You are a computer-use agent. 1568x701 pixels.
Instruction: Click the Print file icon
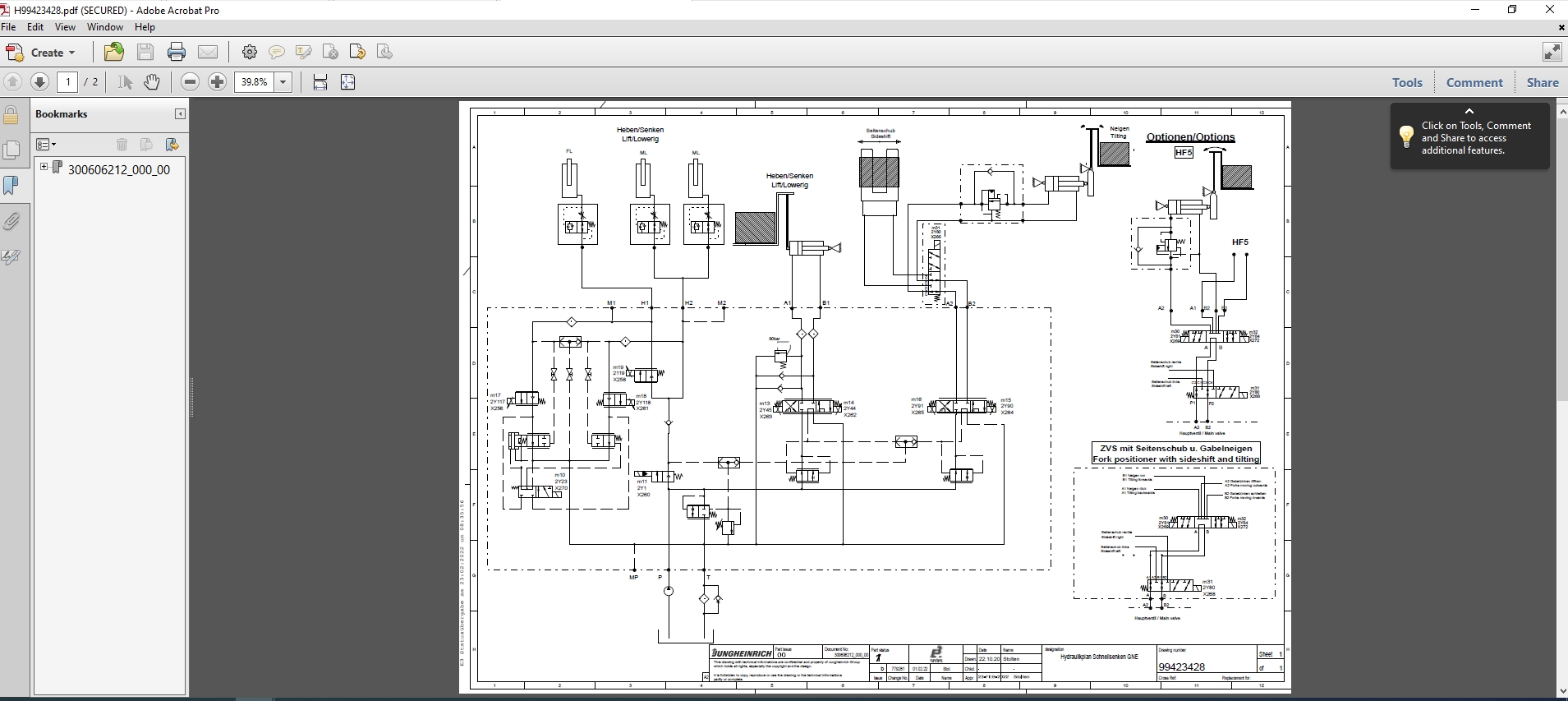tap(177, 53)
